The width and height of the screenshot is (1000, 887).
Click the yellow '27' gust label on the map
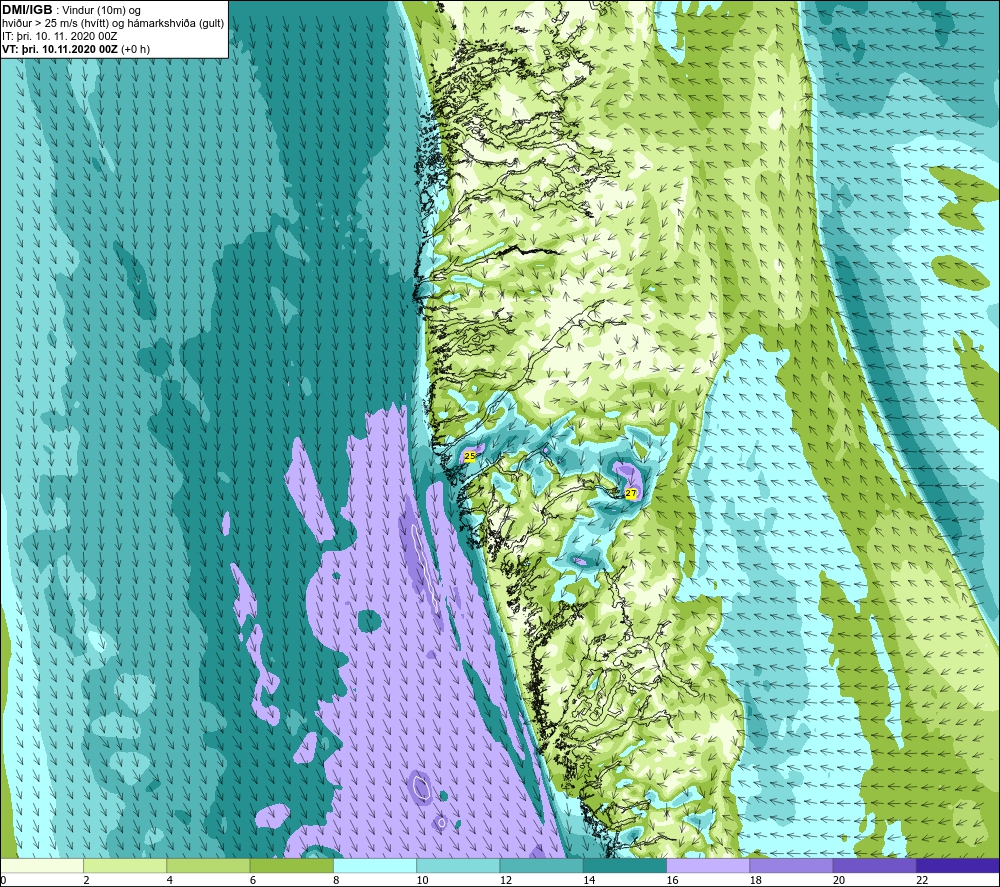click(631, 493)
